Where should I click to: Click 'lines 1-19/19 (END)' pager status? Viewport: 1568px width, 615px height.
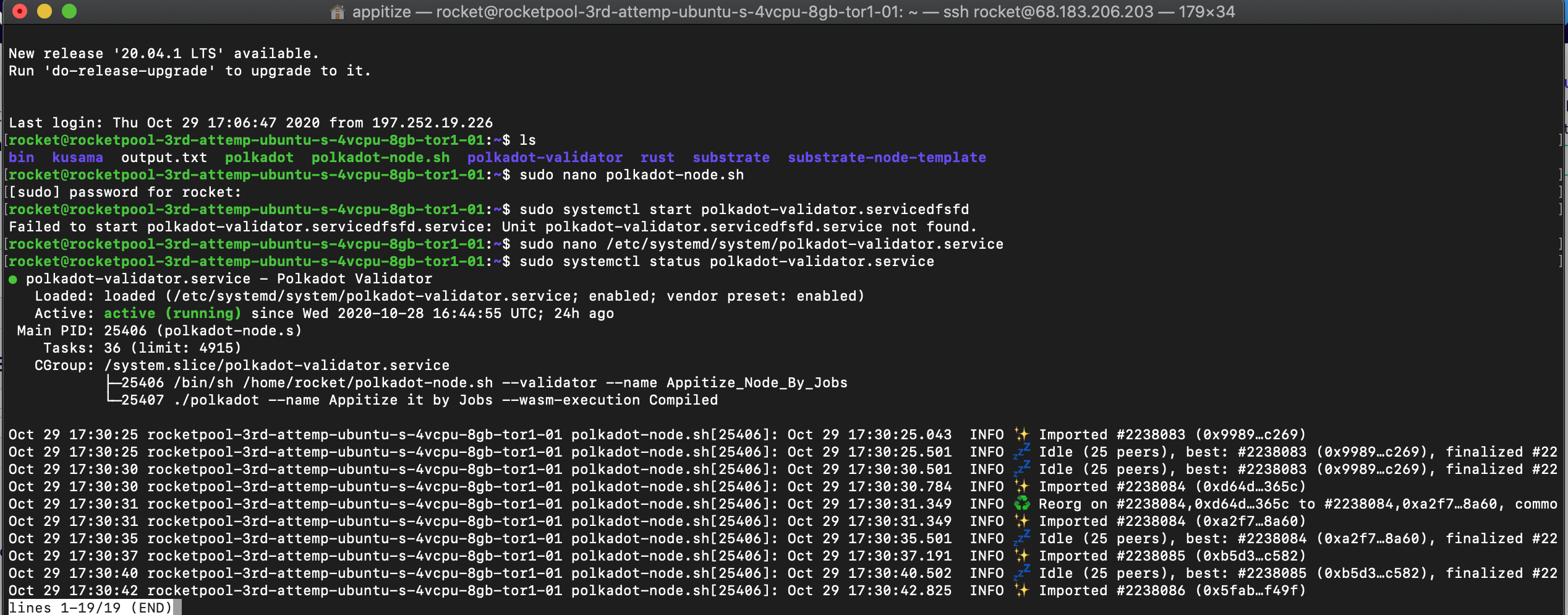[x=90, y=608]
